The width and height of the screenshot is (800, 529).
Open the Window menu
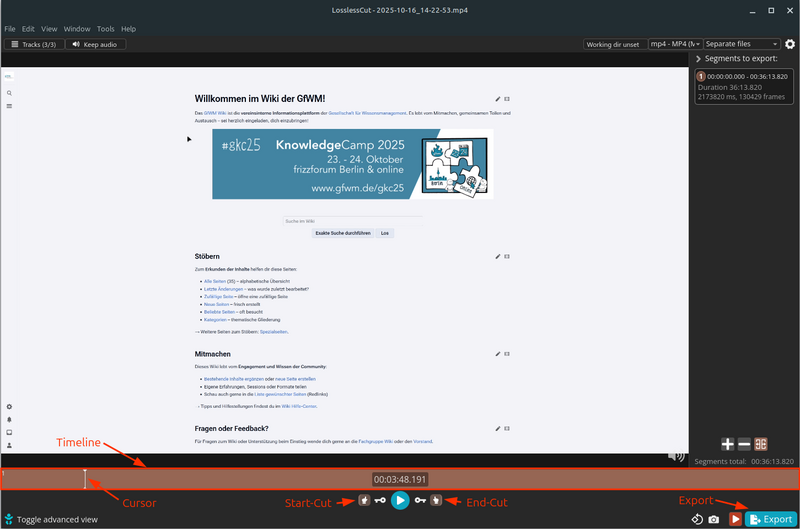pyautogui.click(x=77, y=29)
